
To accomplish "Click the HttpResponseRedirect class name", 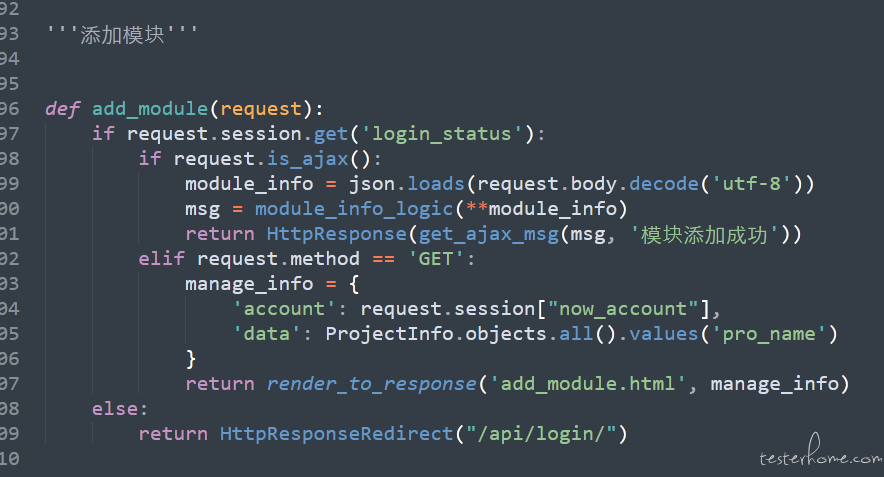I will pyautogui.click(x=337, y=434).
